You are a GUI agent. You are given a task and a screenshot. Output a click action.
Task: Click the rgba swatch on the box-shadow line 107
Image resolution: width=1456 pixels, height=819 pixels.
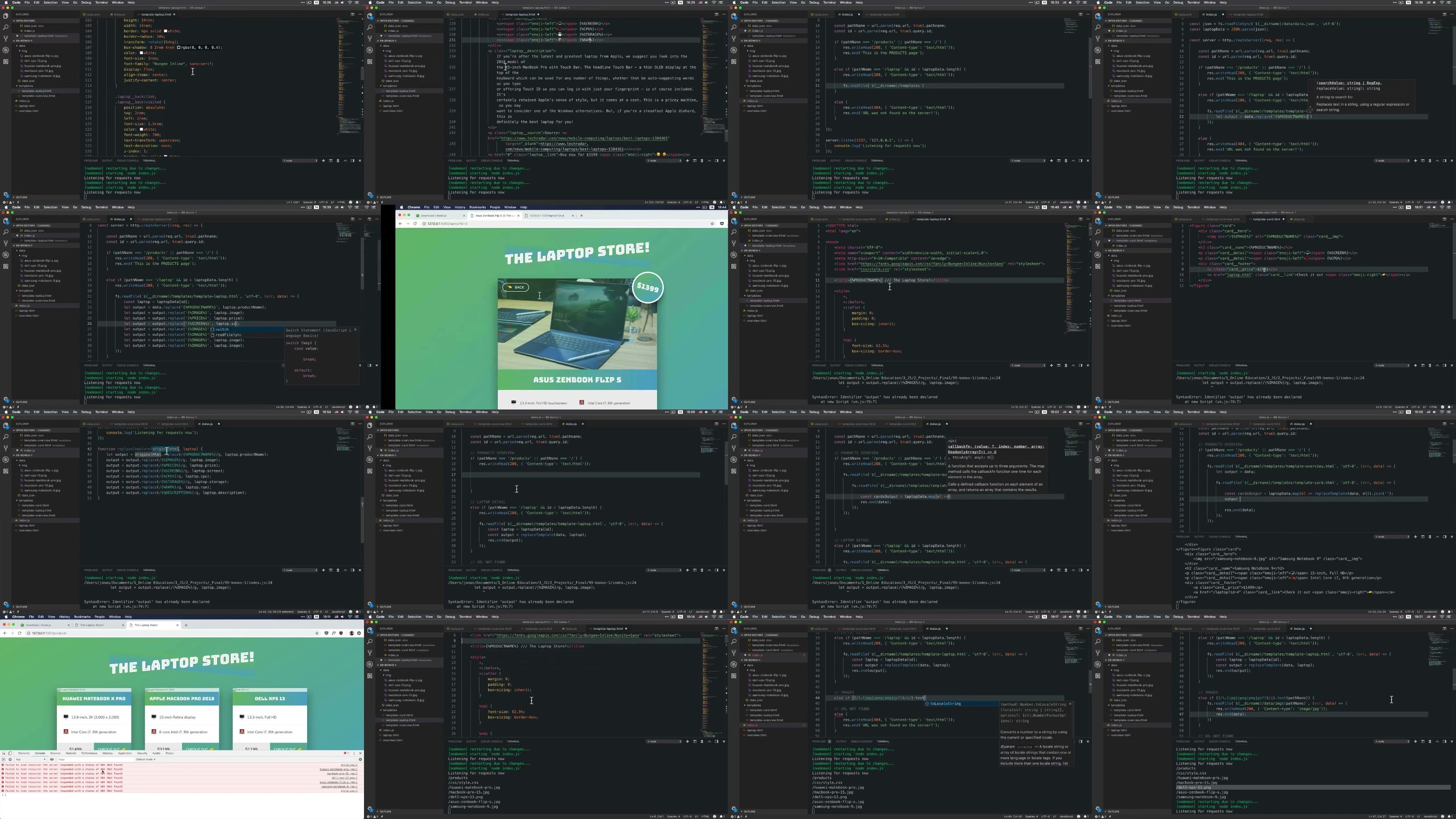[x=179, y=47]
